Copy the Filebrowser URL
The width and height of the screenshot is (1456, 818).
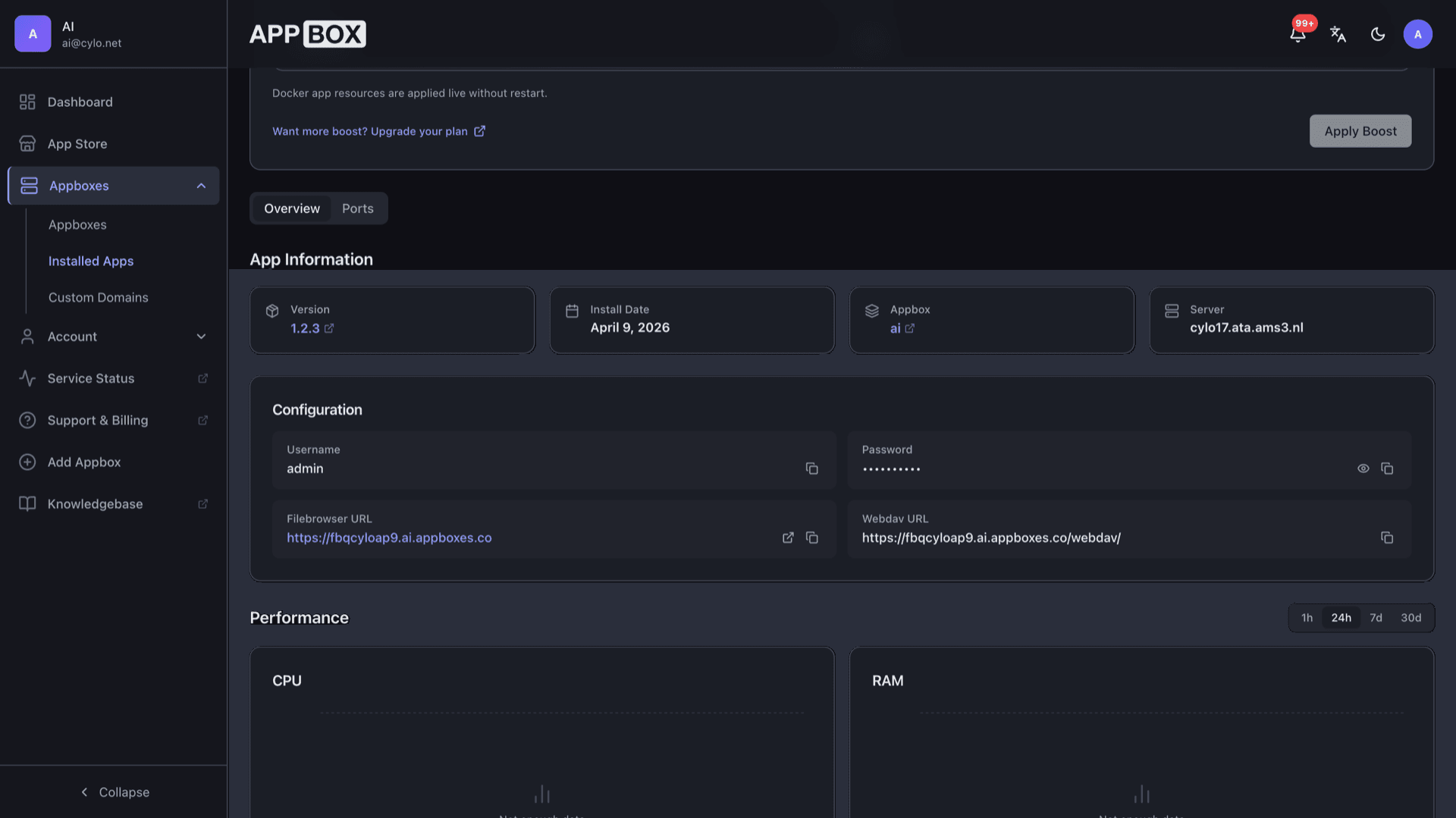click(811, 537)
